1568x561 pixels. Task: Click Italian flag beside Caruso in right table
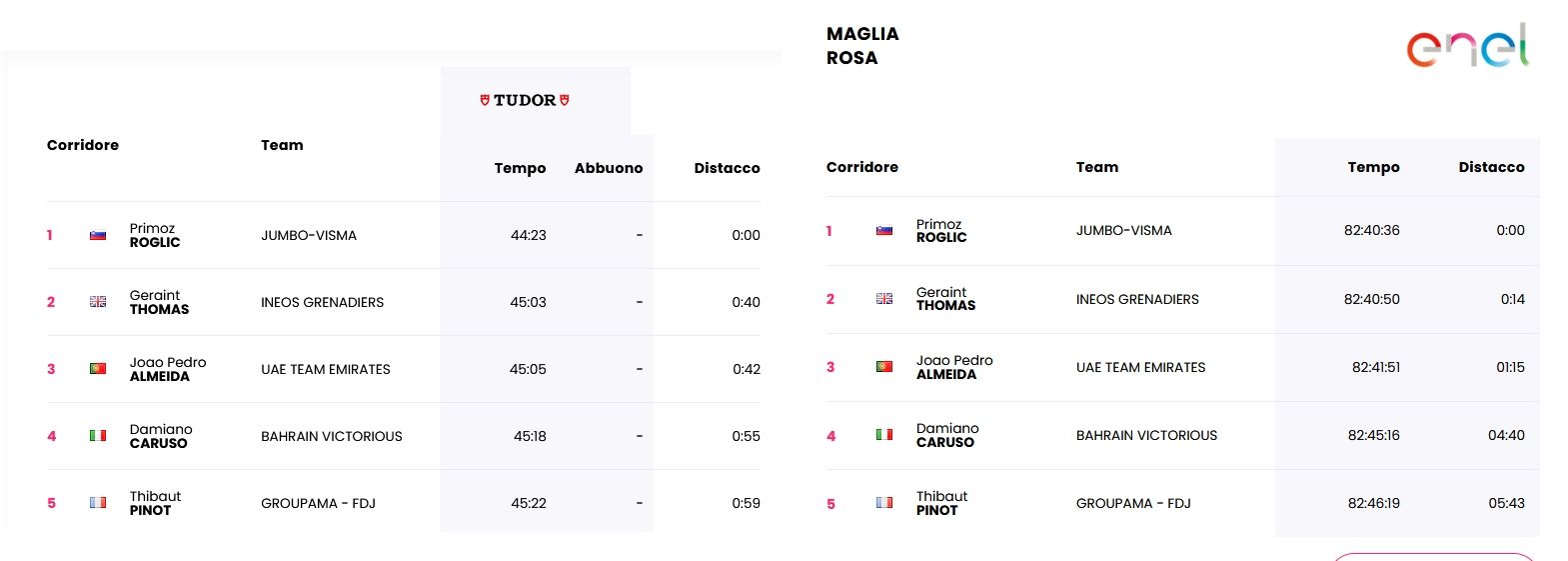(x=884, y=435)
